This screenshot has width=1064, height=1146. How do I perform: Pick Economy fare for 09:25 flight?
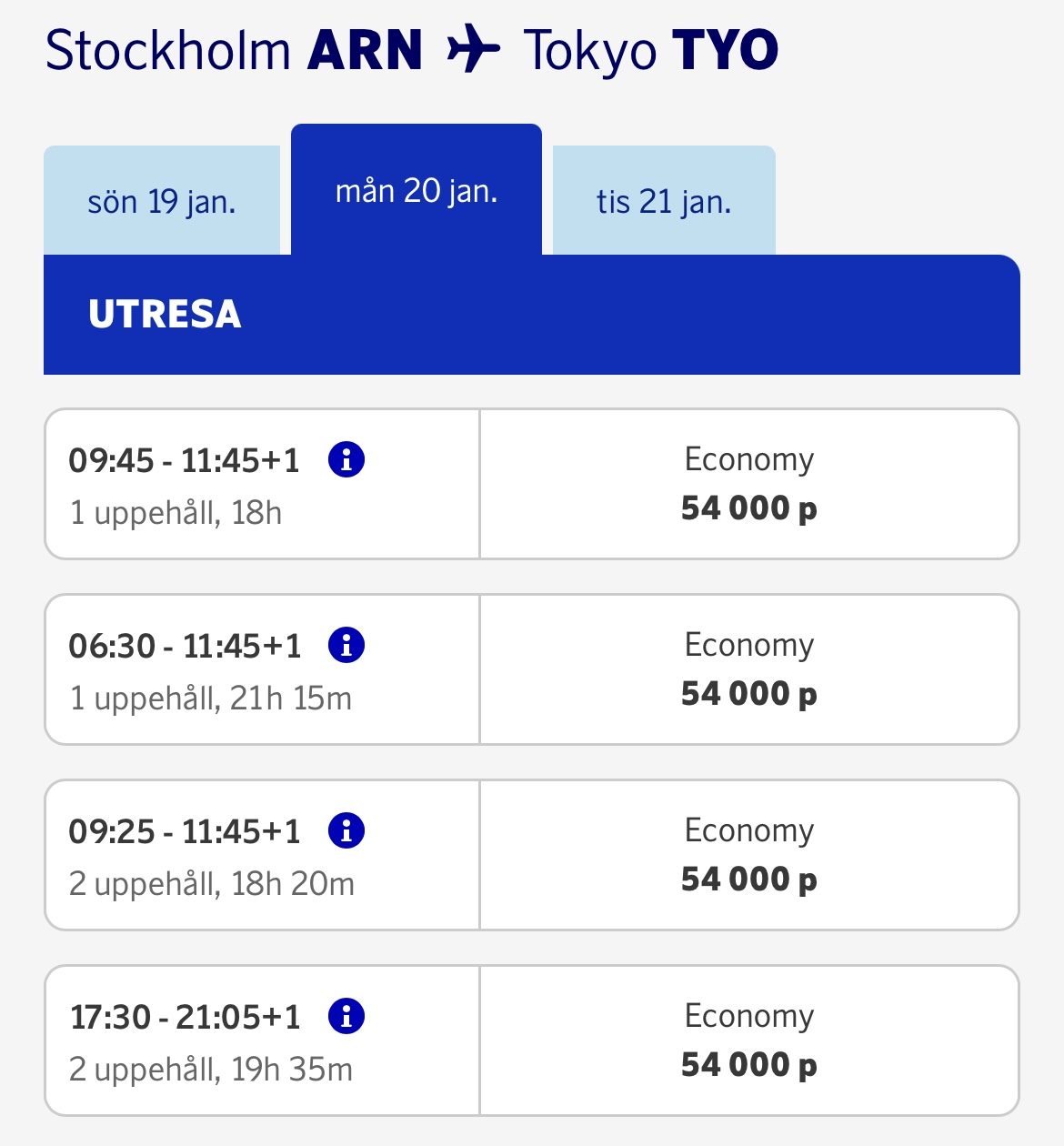pos(748,855)
